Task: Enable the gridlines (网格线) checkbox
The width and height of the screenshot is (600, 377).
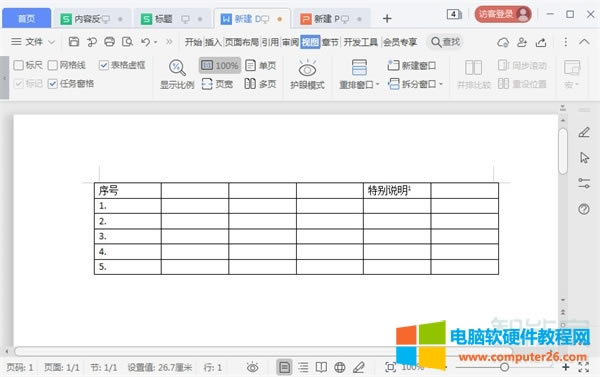Action: pyautogui.click(x=53, y=65)
